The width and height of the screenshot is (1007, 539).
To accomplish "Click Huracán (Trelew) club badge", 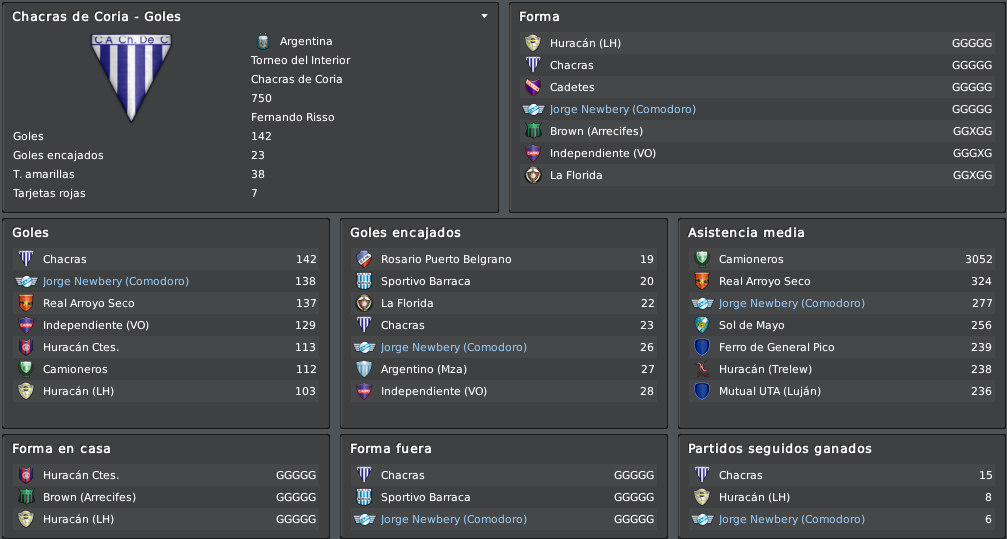I will (x=701, y=369).
